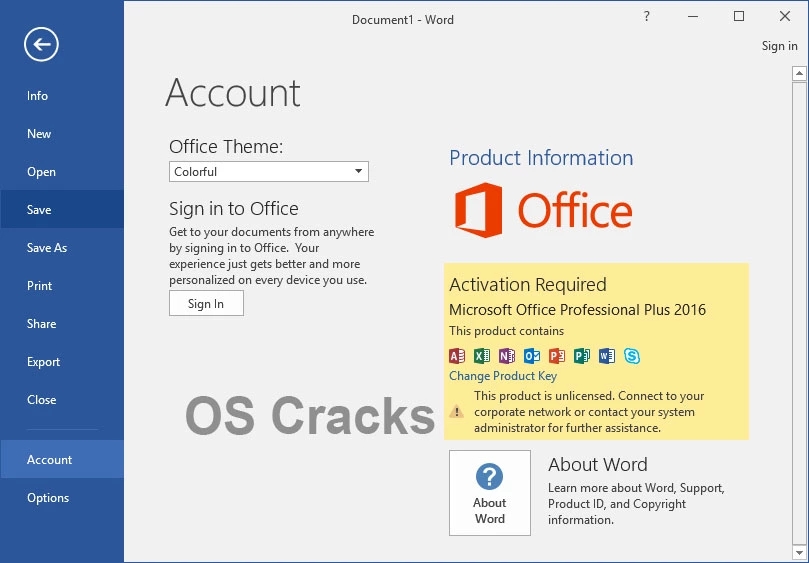
Task: Click the Office logo
Action: click(x=543, y=210)
